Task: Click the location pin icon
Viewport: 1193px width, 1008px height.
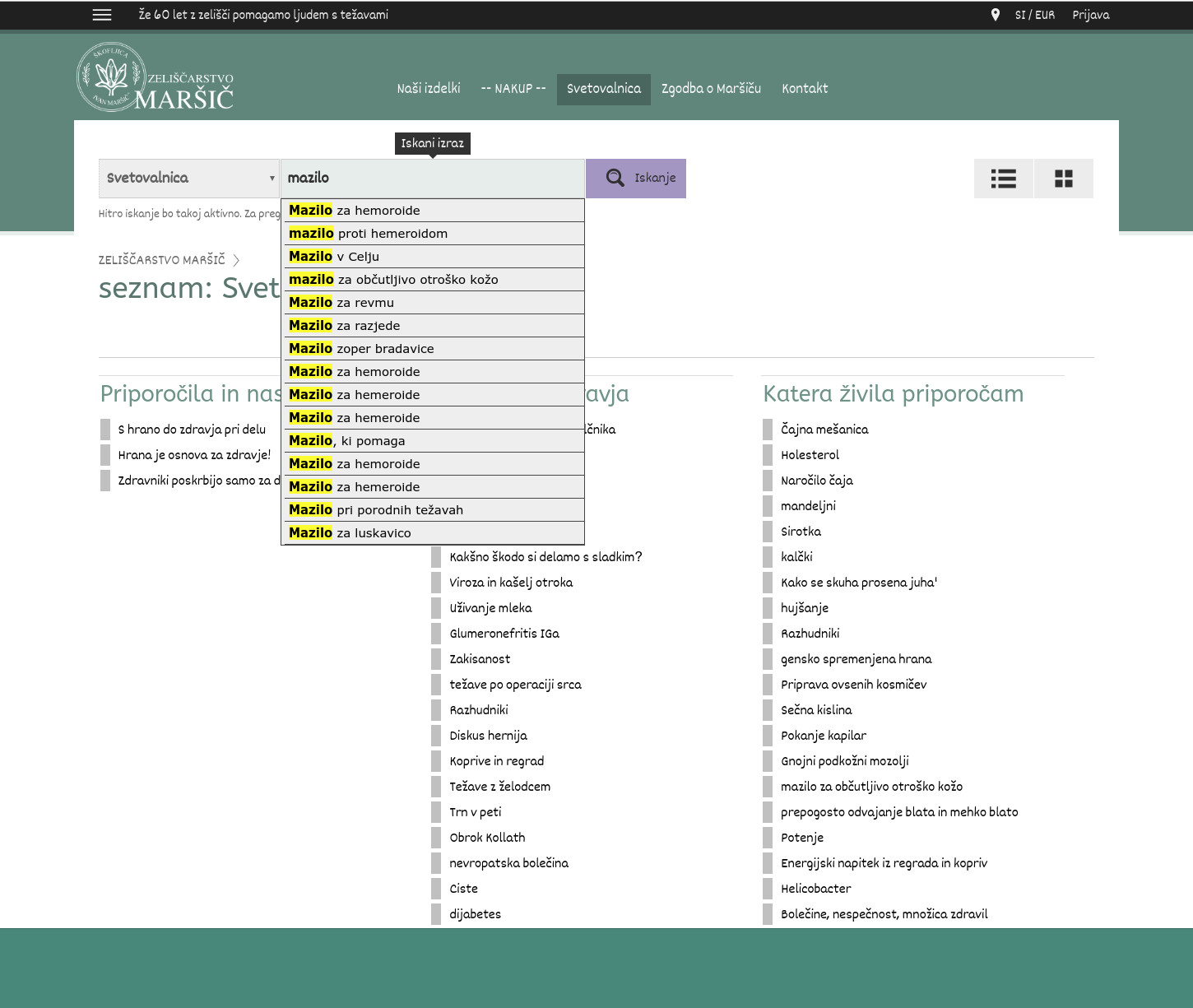Action: pos(995,15)
